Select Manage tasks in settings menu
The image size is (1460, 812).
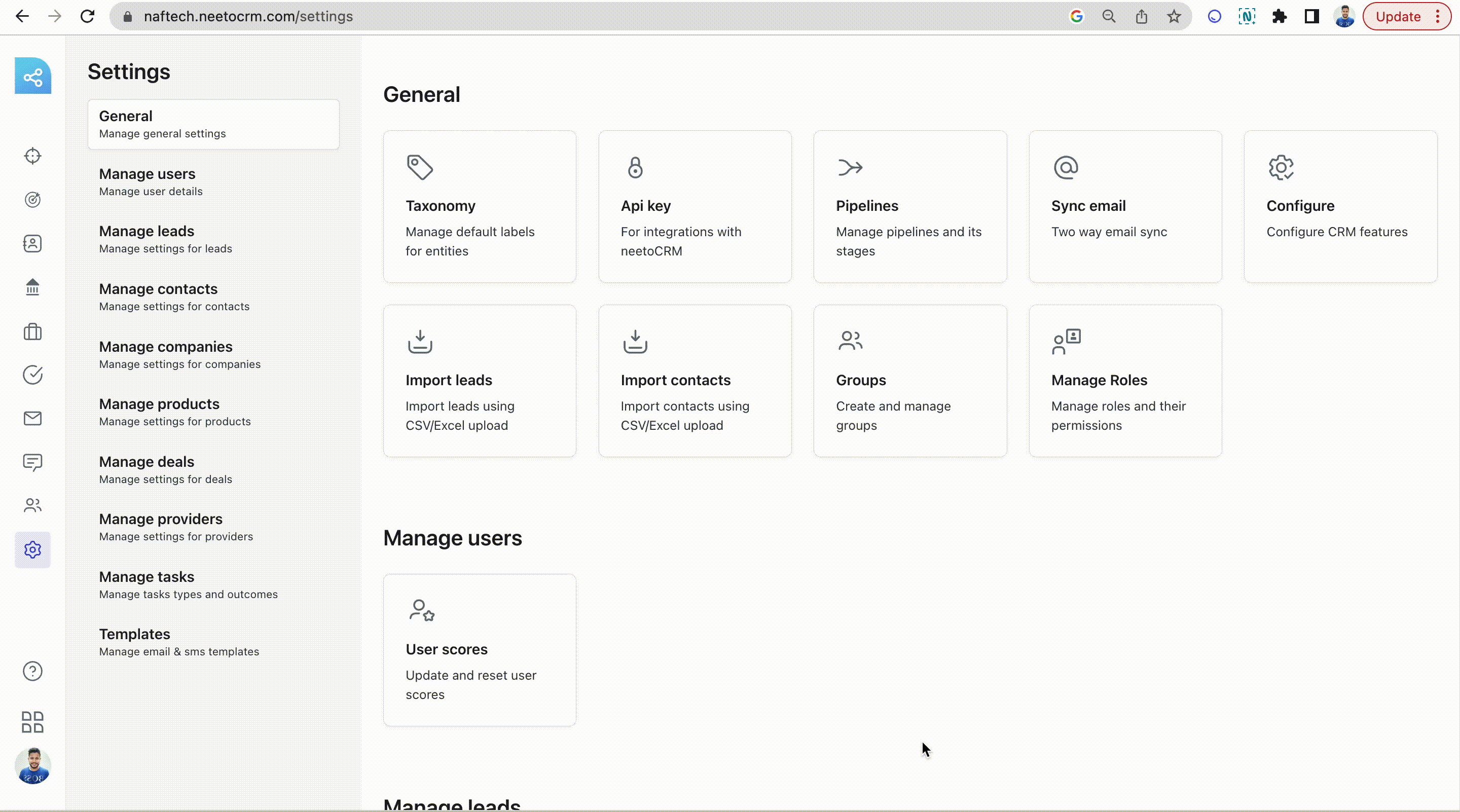(x=213, y=585)
